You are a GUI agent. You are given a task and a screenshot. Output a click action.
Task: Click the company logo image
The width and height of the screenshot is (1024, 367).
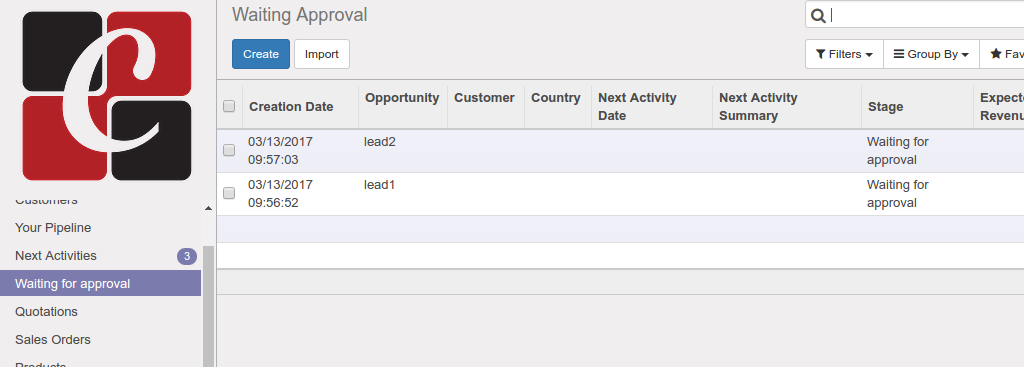pos(106,95)
